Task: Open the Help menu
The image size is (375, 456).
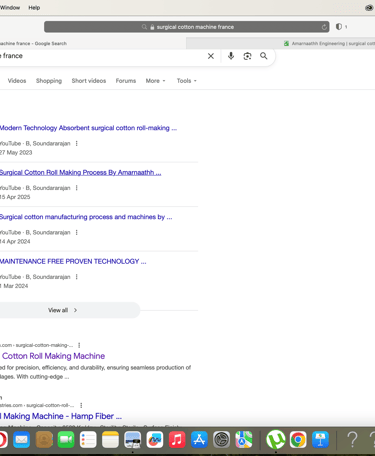Action: pyautogui.click(x=34, y=8)
